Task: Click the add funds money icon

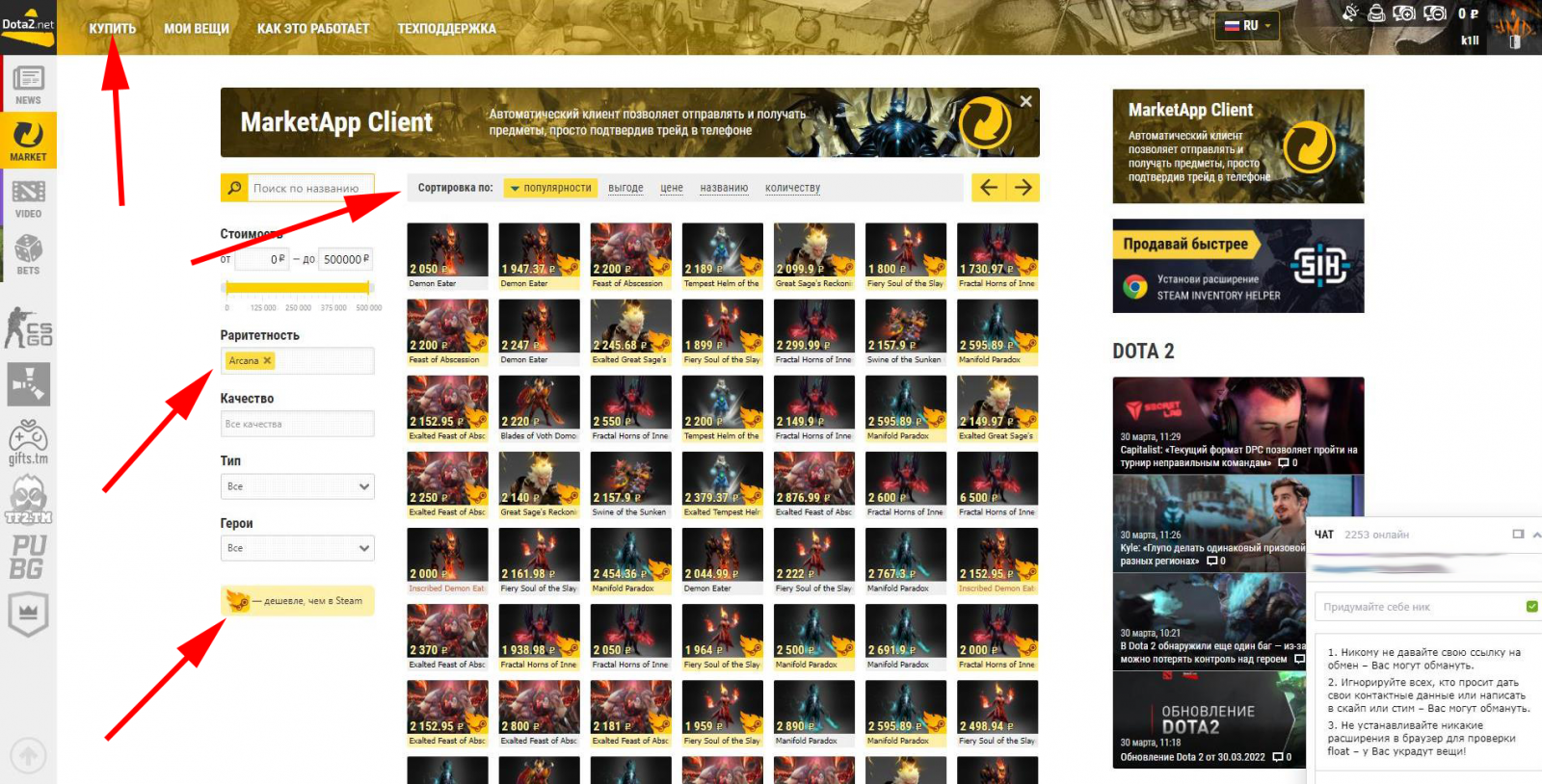Action: [1404, 13]
